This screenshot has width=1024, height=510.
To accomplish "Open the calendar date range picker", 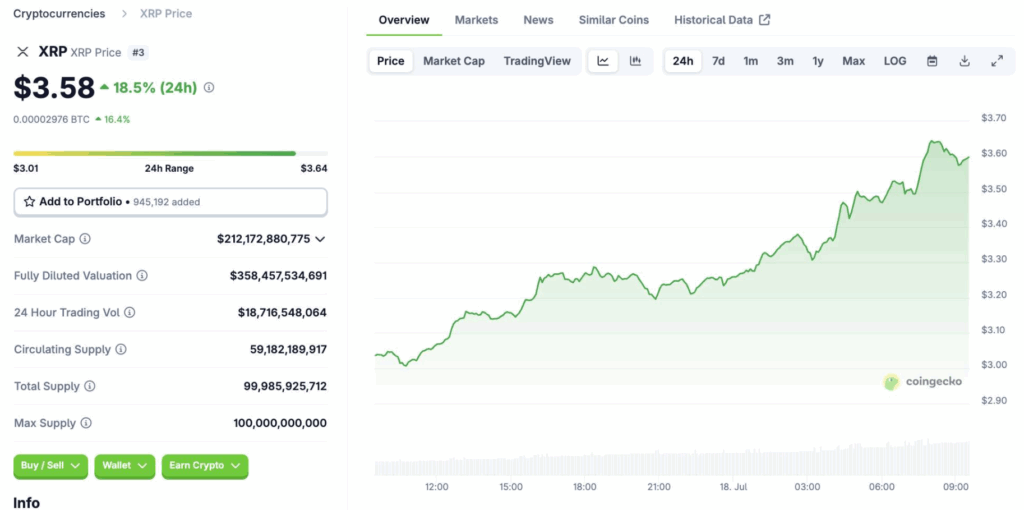I will (933, 61).
